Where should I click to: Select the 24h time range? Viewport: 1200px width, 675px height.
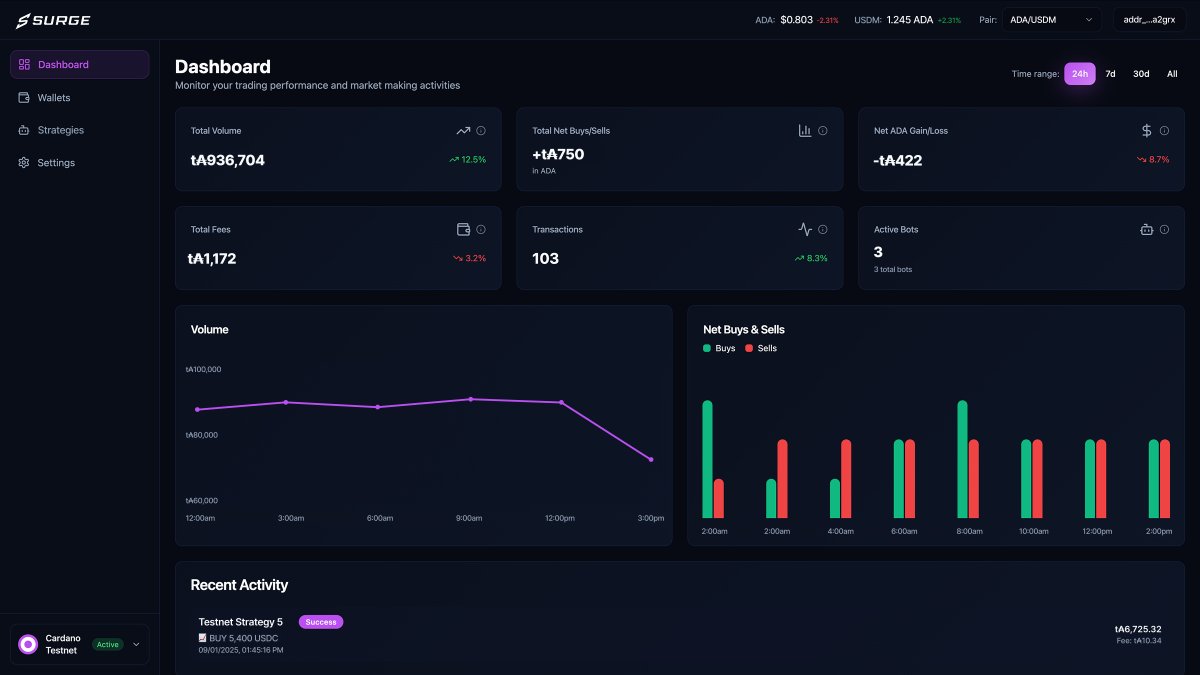(x=1080, y=74)
